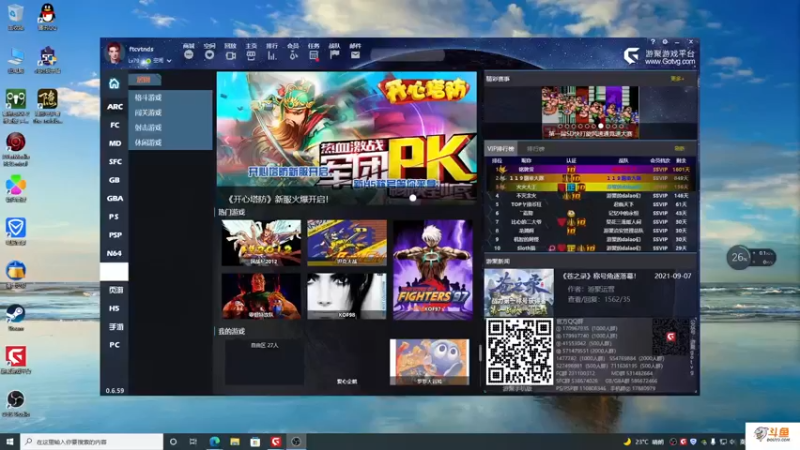The image size is (800, 450).
Task: Open Microsoft Edge from the taskbar
Action: pos(214,442)
